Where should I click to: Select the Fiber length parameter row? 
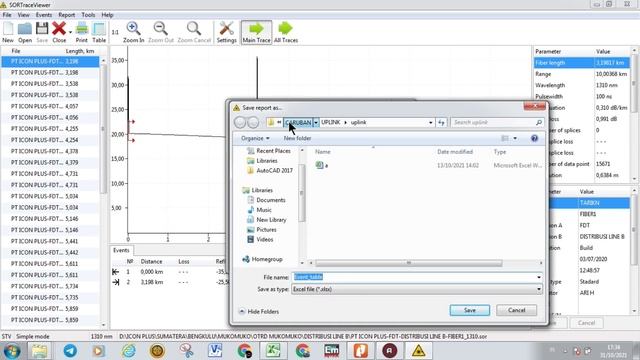point(582,63)
